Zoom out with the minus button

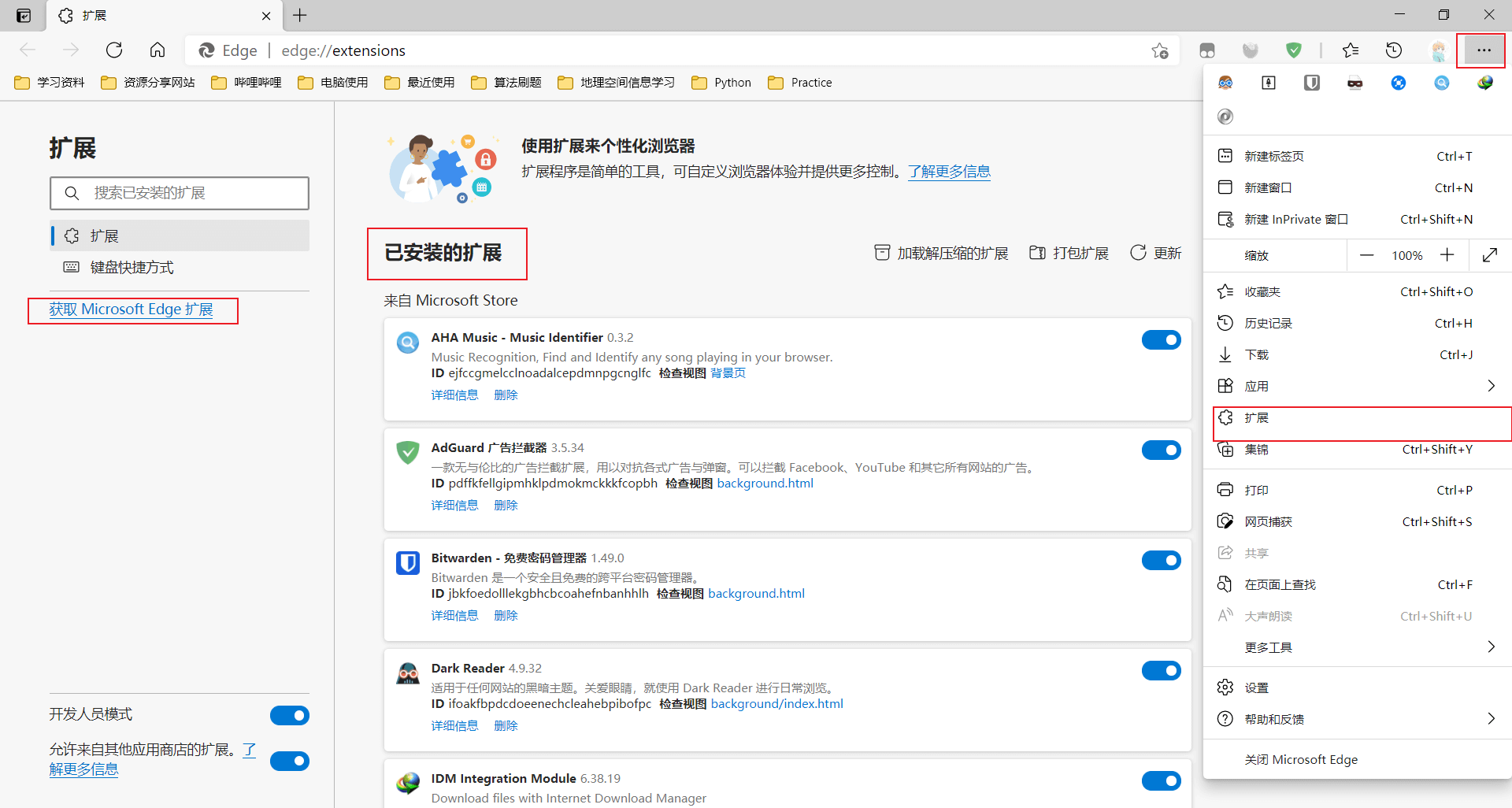click(1367, 255)
